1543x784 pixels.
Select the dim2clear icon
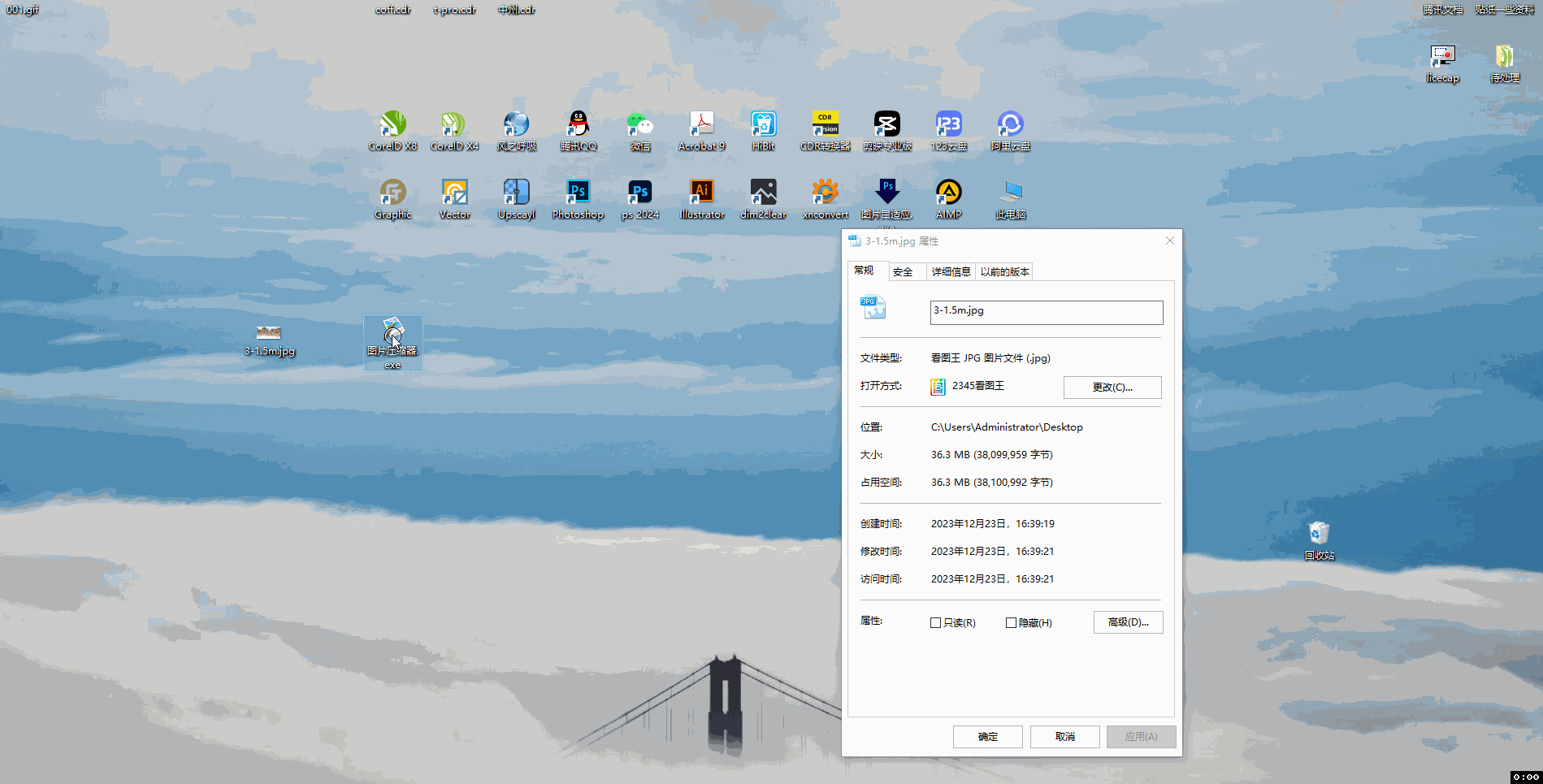tap(764, 199)
